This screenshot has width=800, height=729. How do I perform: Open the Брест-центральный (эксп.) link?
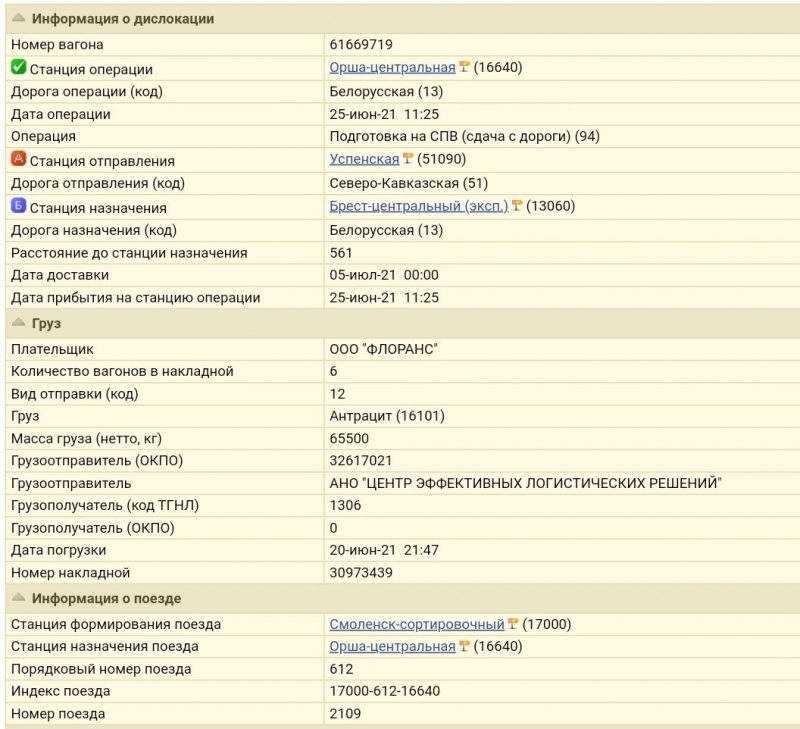[419, 206]
